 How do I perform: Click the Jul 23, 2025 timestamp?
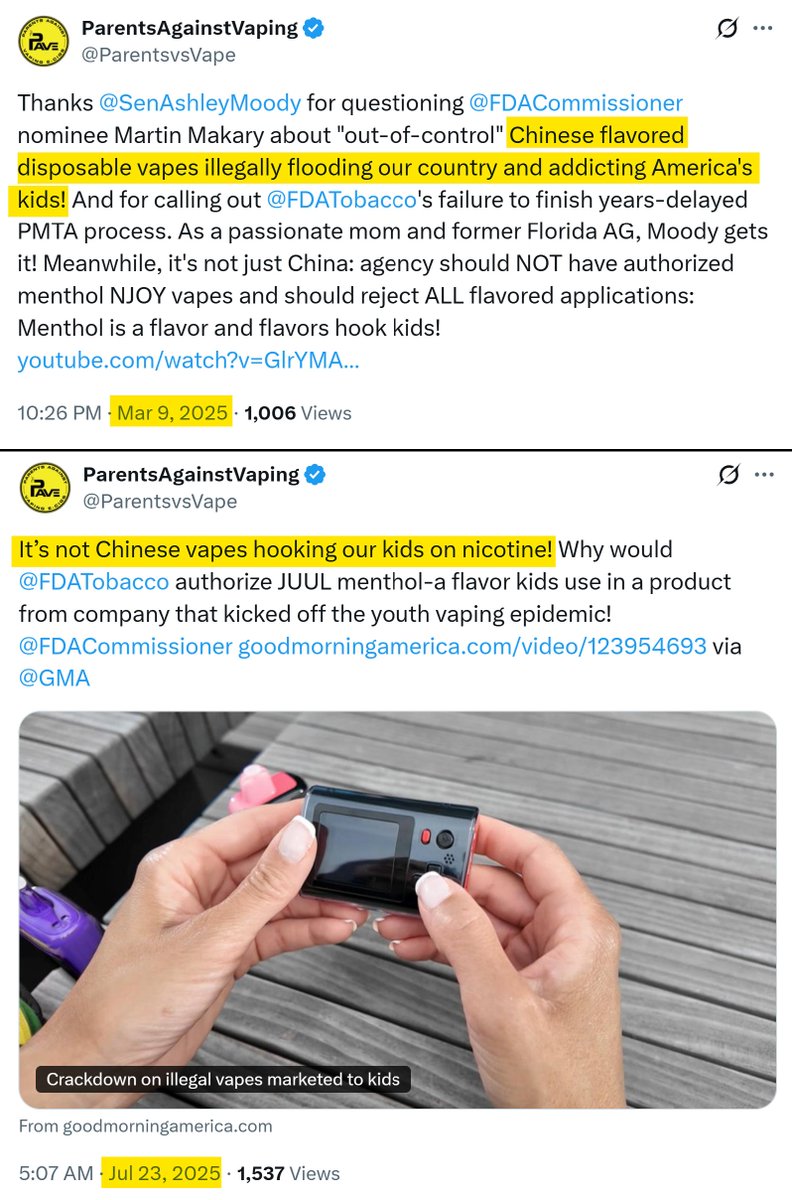coord(162,1173)
